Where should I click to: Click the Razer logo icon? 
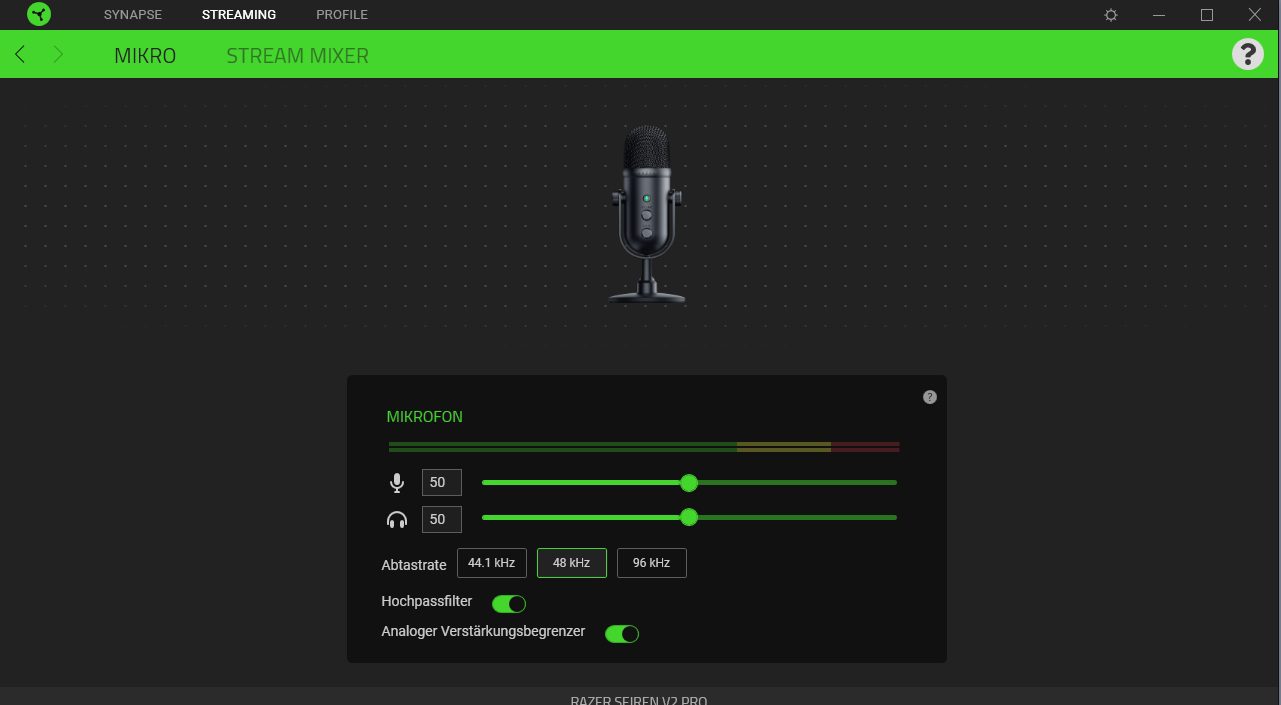[x=38, y=15]
